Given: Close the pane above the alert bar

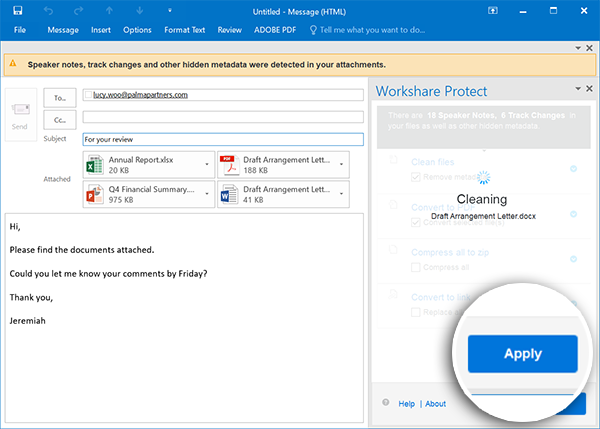Looking at the screenshot, I should (589, 48).
